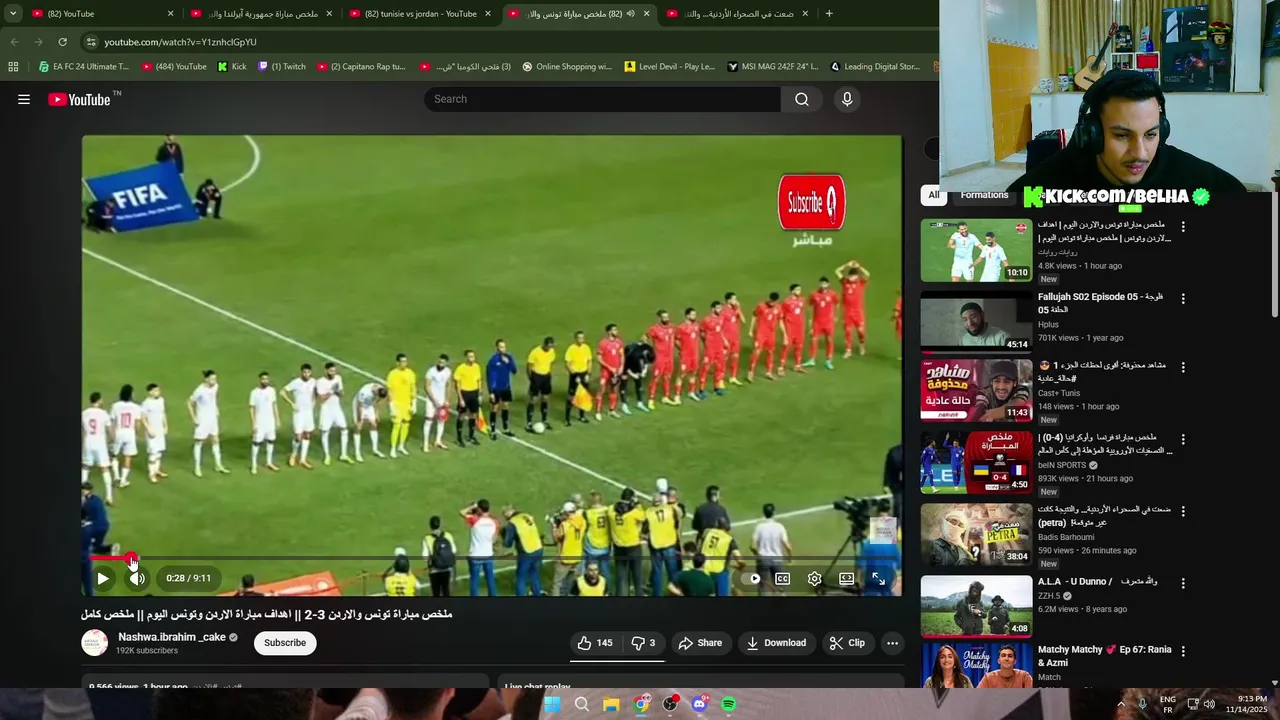Open Spotify from the taskbar
Screen dimensions: 1280x720
pyautogui.click(x=729, y=704)
